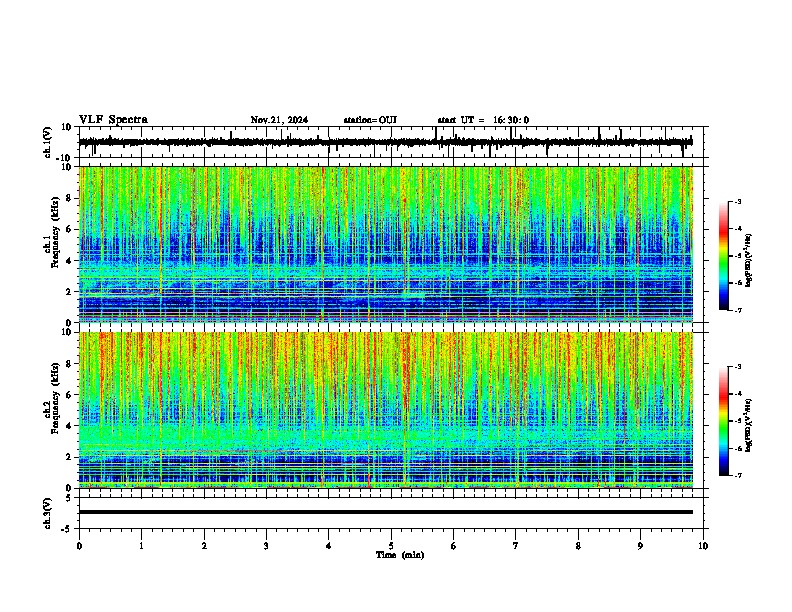Click inside the ch.1 spectrogram panel

tap(386, 244)
